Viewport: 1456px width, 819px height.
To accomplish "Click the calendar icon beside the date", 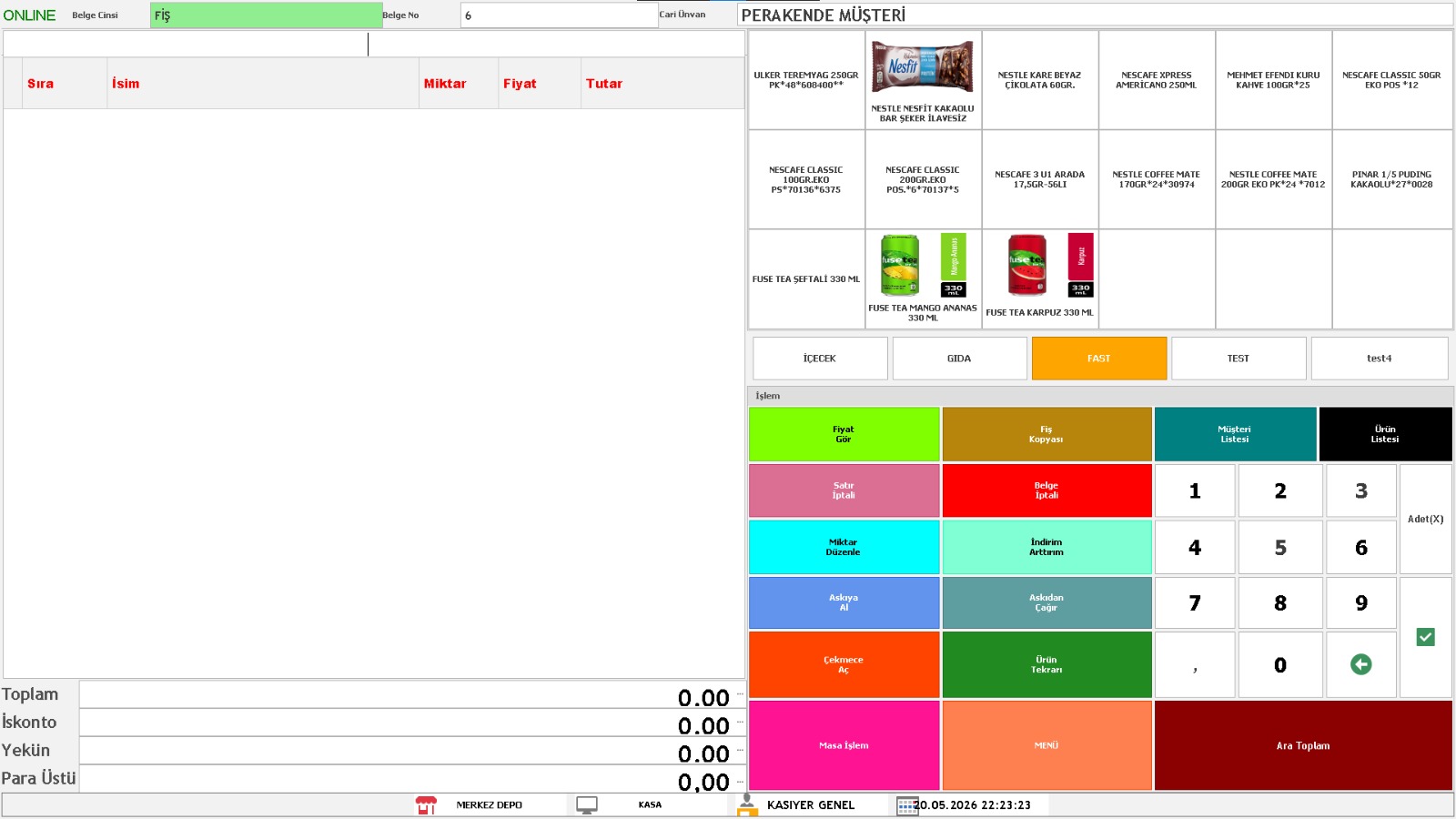I will 906,805.
